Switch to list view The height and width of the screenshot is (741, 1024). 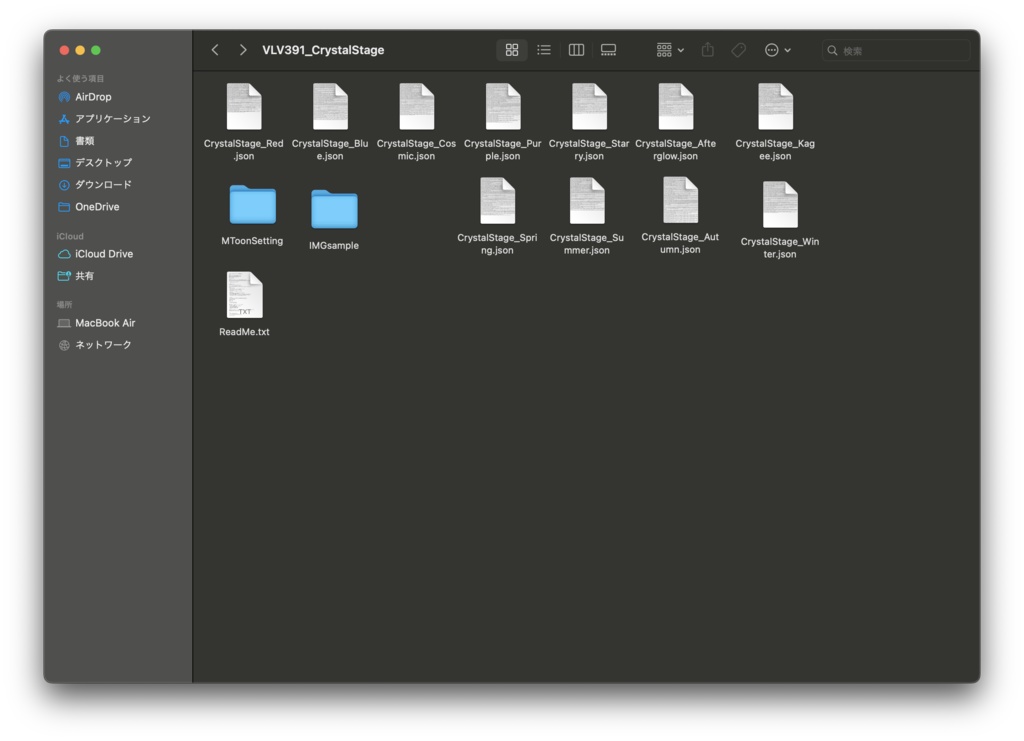543,50
